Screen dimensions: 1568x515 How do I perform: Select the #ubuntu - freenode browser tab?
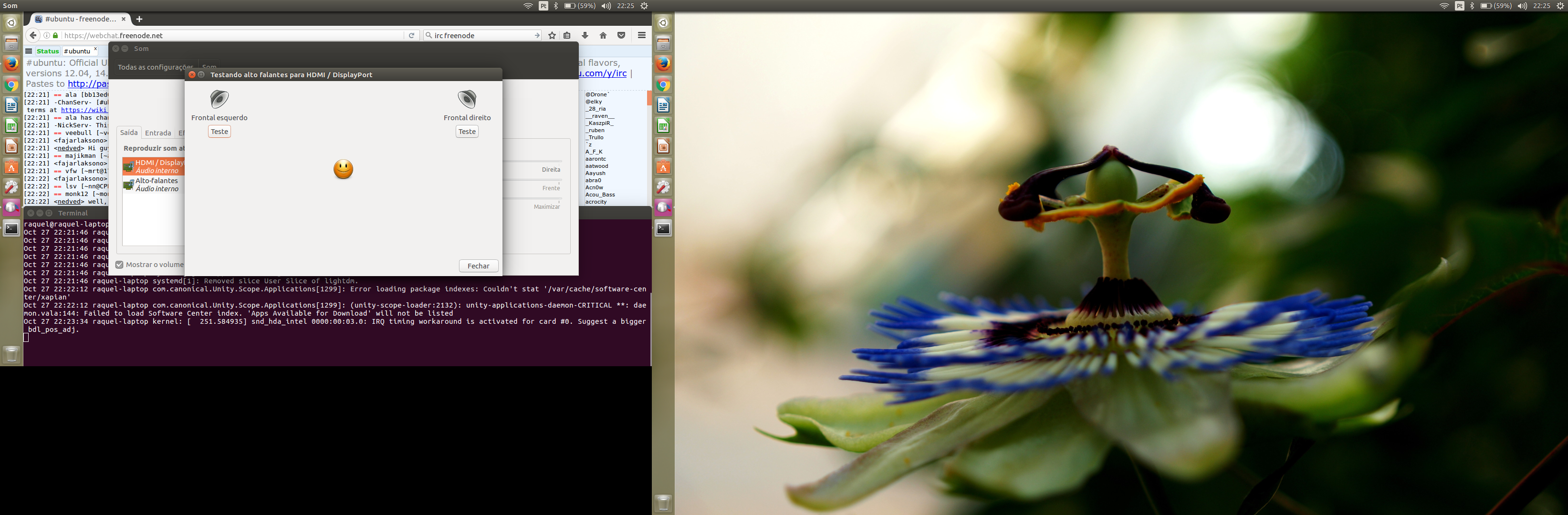click(x=80, y=19)
